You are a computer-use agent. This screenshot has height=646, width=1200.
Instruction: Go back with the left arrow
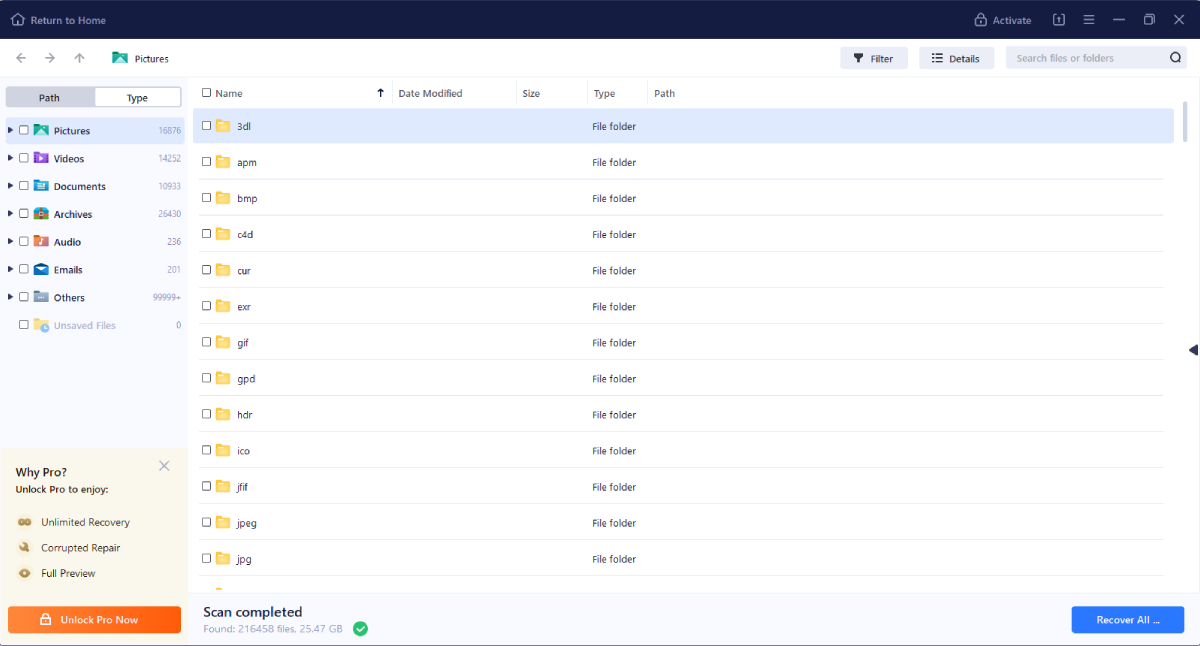click(21, 58)
